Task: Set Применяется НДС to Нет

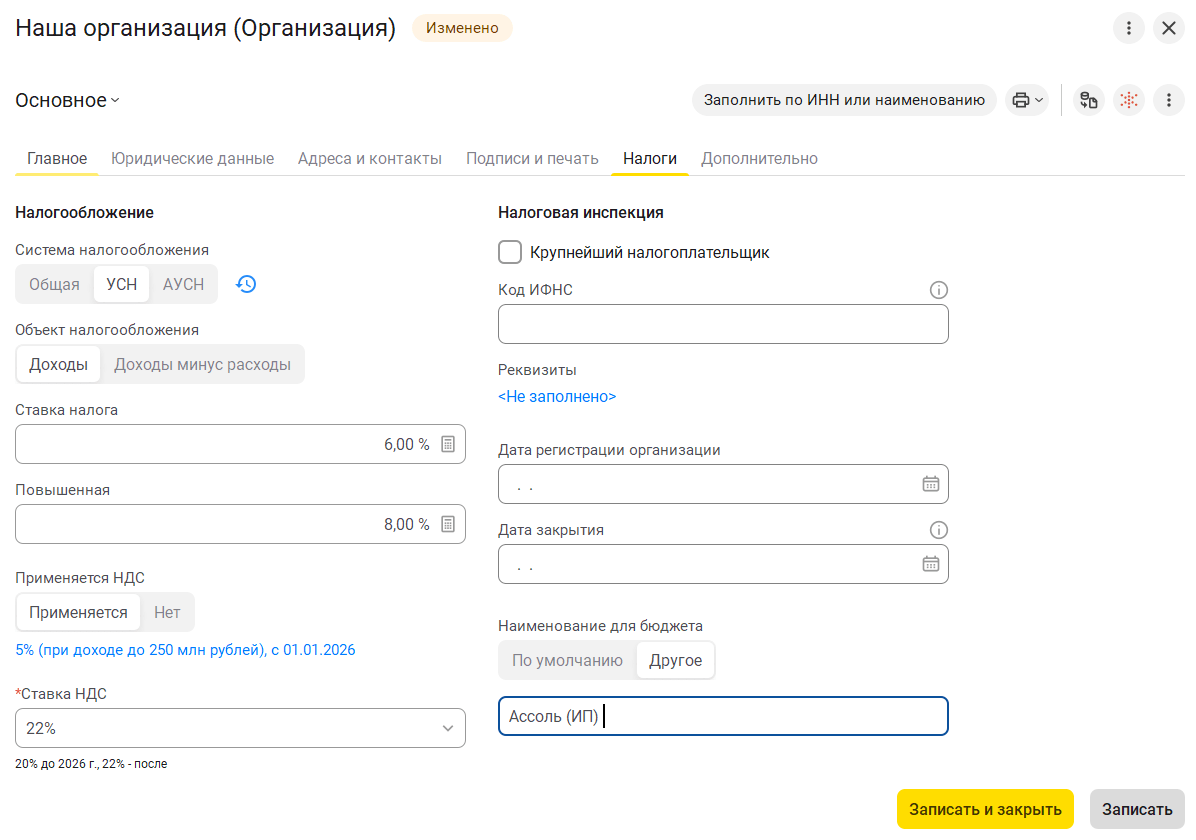Action: (167, 612)
